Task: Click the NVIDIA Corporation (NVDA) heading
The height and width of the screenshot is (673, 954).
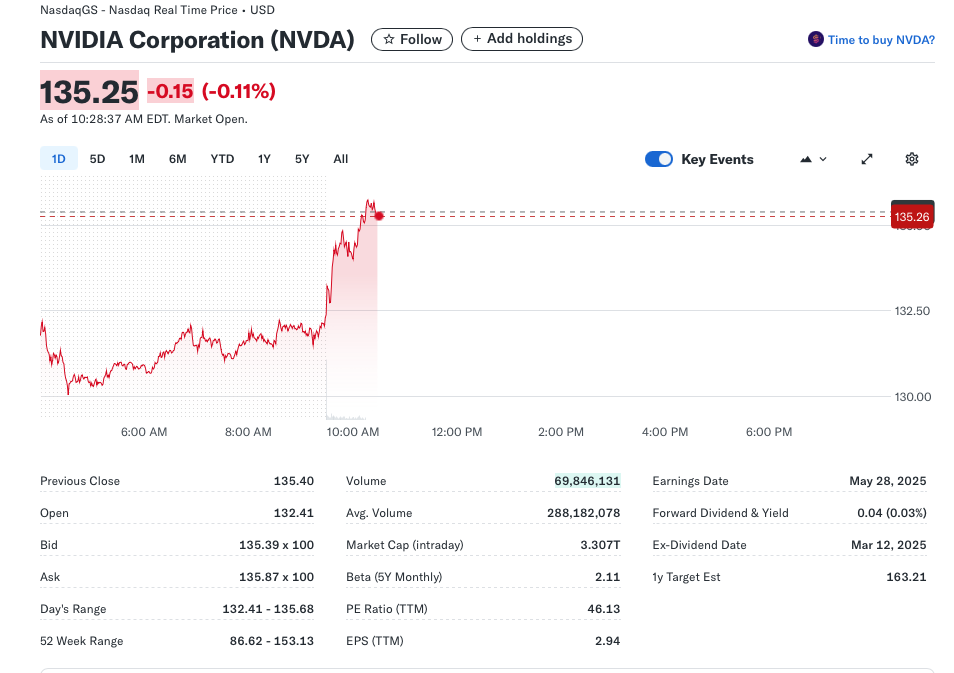Action: (x=197, y=40)
